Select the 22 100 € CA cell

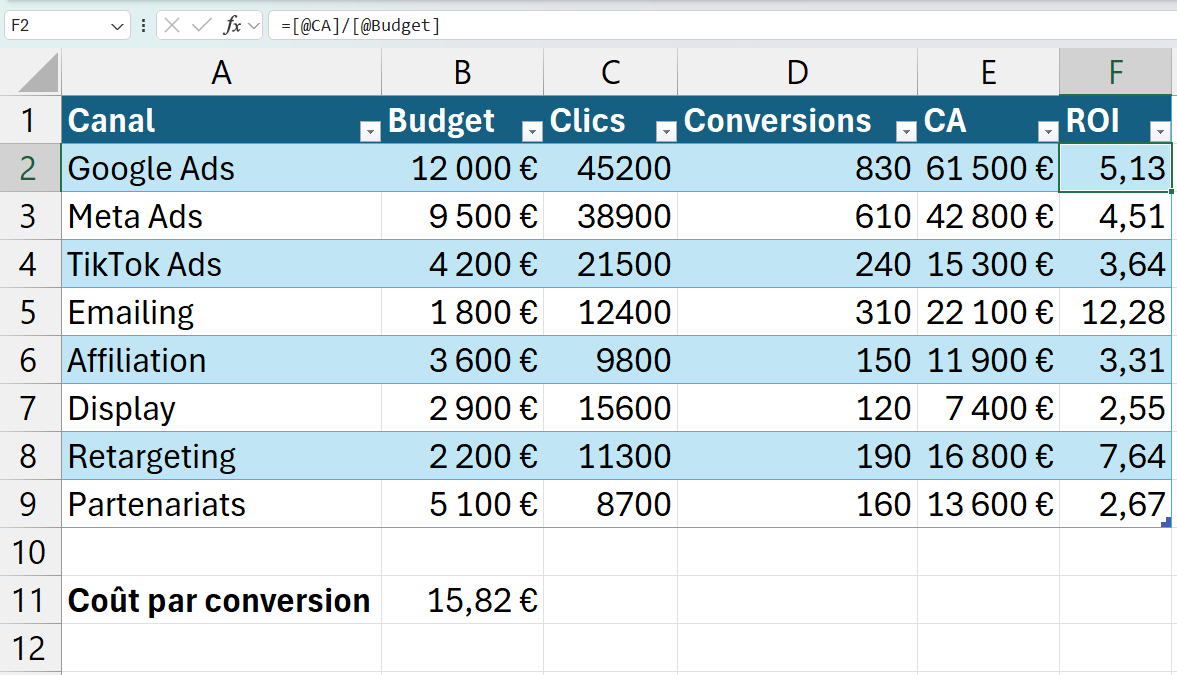pos(989,312)
